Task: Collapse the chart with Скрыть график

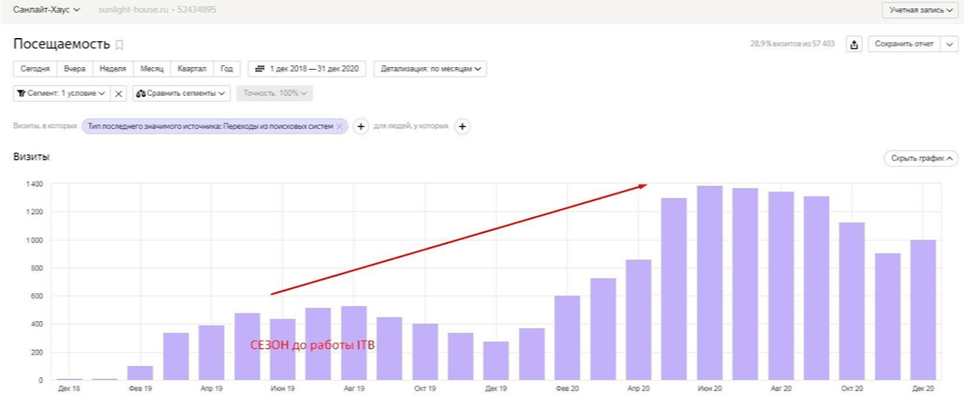Action: coord(920,159)
